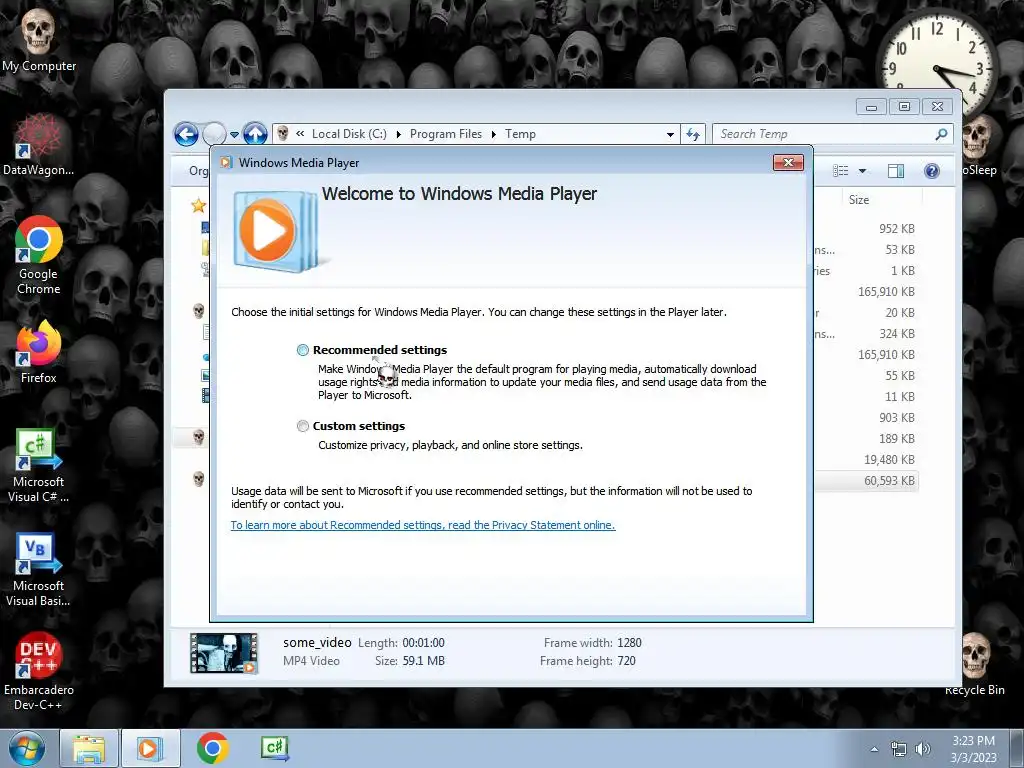Launch Firefox from the desktop
Image resolution: width=1024 pixels, height=768 pixels.
(x=39, y=353)
